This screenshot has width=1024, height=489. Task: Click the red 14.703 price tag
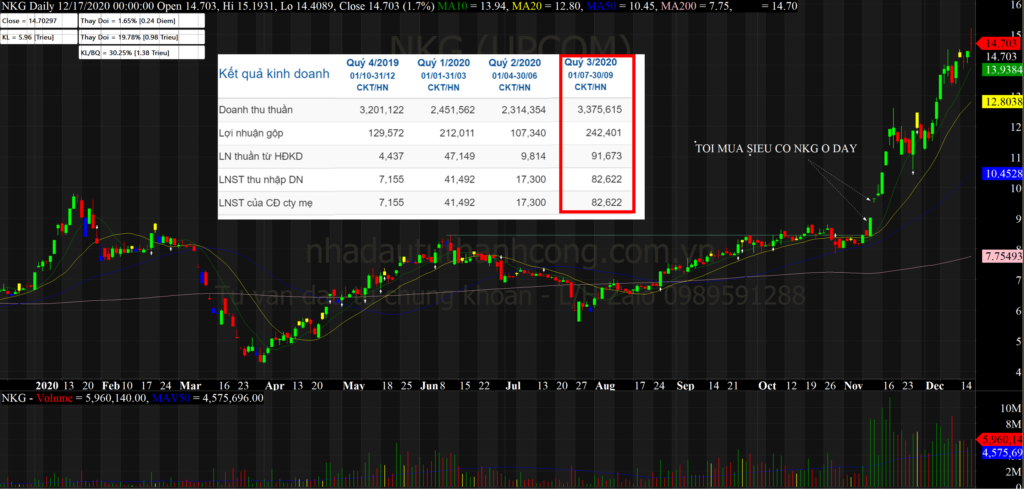[x=1001, y=43]
